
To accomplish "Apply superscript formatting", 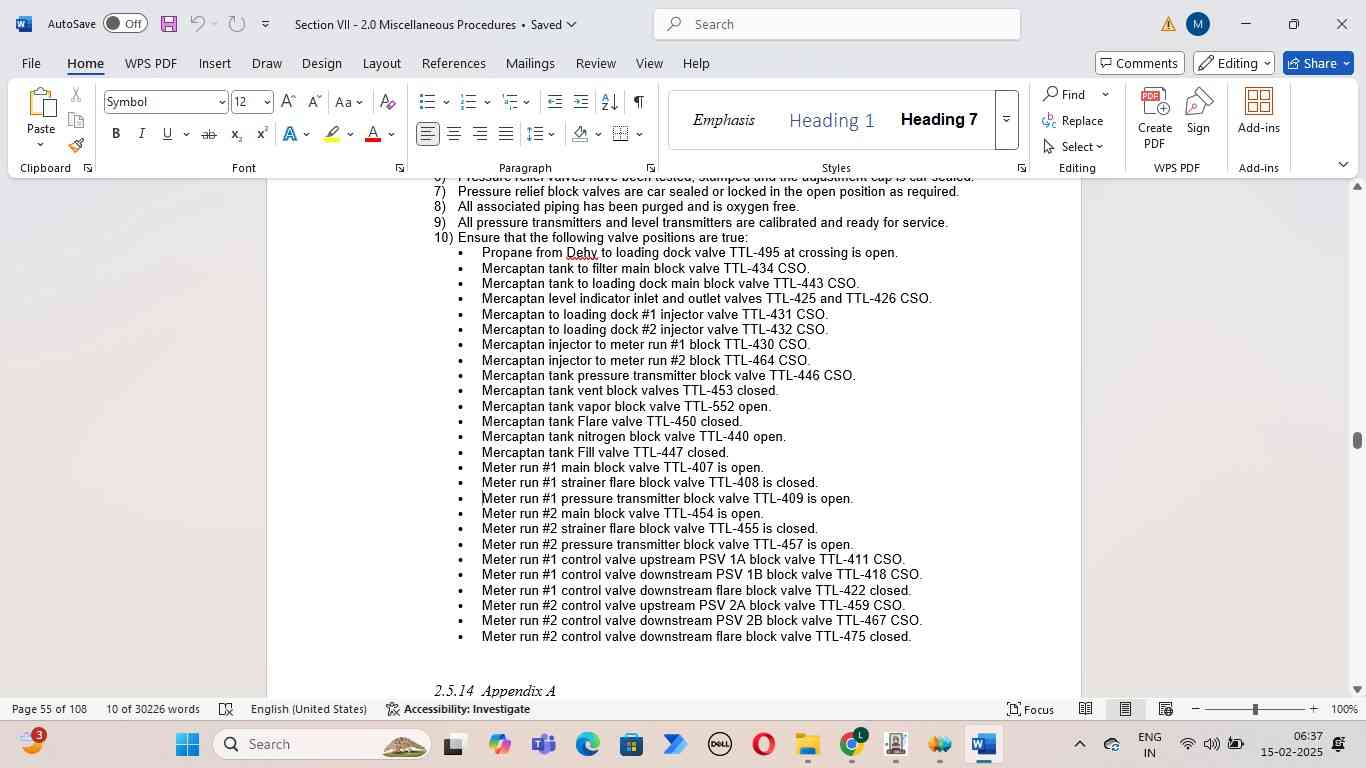I will pyautogui.click(x=262, y=134).
